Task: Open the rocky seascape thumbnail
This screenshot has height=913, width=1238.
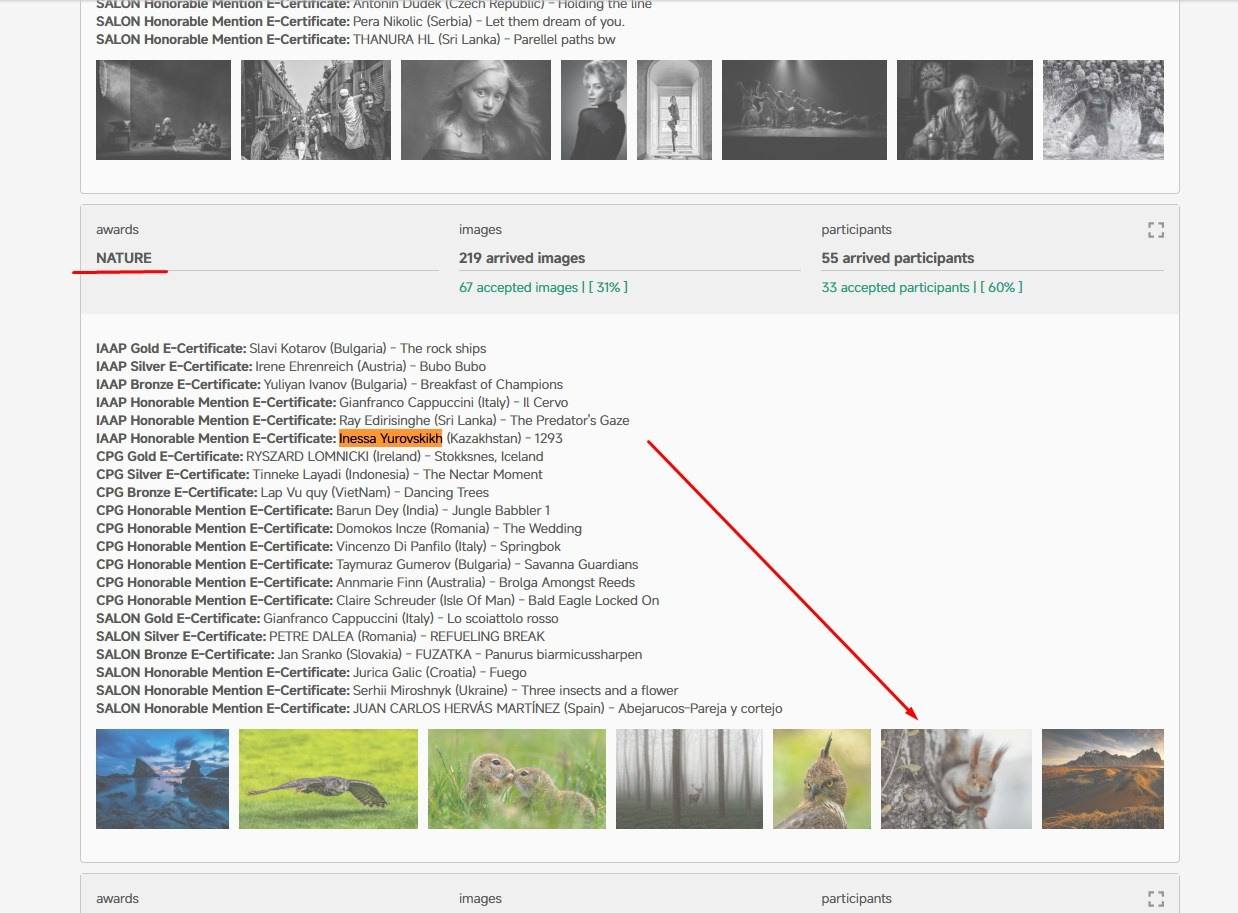Action: pos(162,779)
